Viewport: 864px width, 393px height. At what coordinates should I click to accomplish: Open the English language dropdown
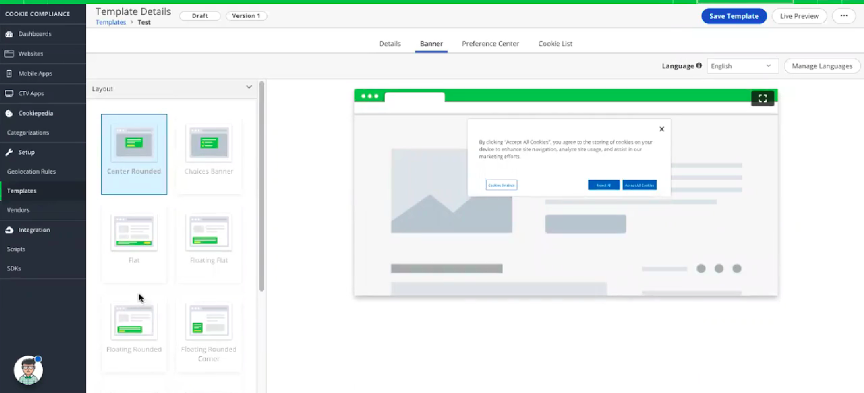[x=742, y=66]
